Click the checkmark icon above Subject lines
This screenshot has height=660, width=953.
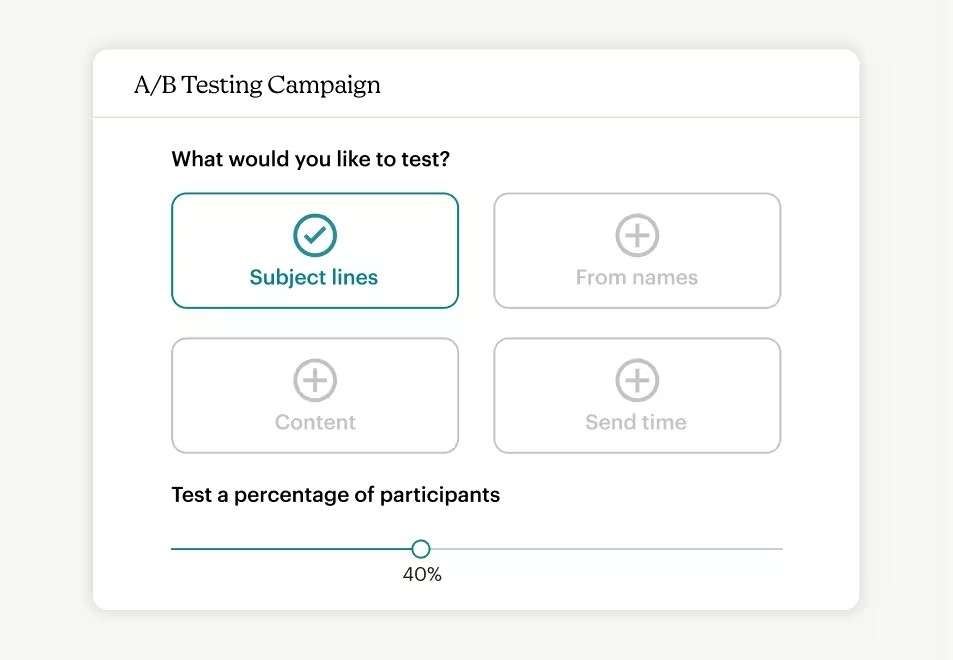(x=315, y=236)
